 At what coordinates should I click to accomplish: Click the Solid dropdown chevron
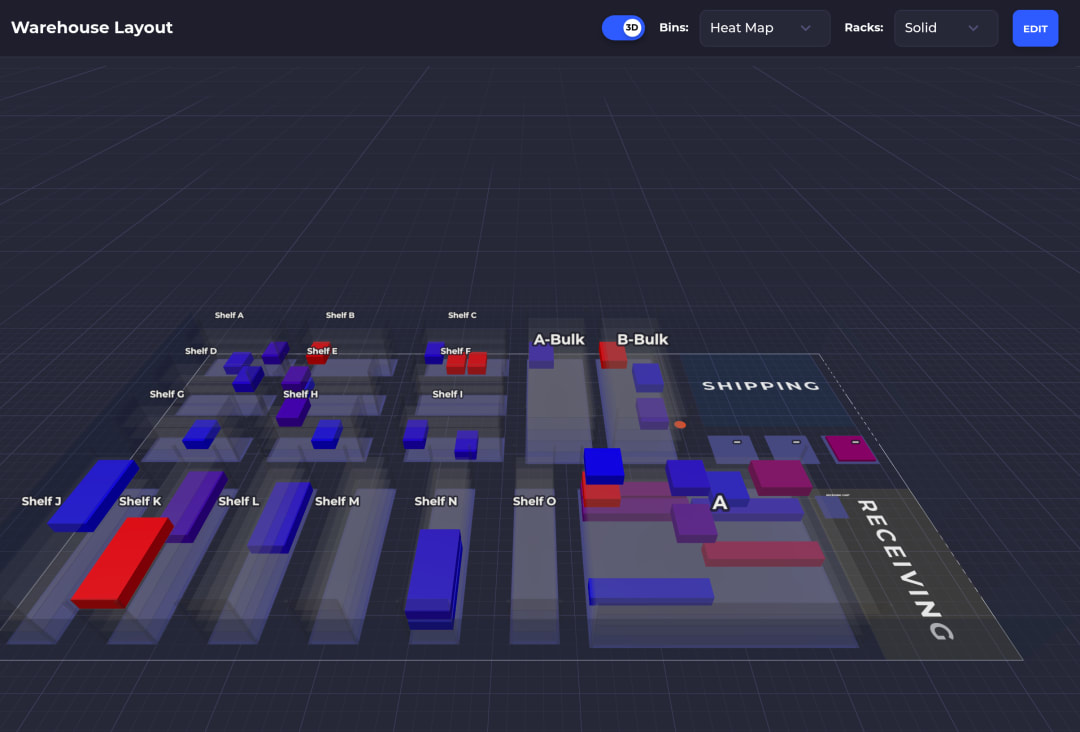pyautogui.click(x=973, y=28)
